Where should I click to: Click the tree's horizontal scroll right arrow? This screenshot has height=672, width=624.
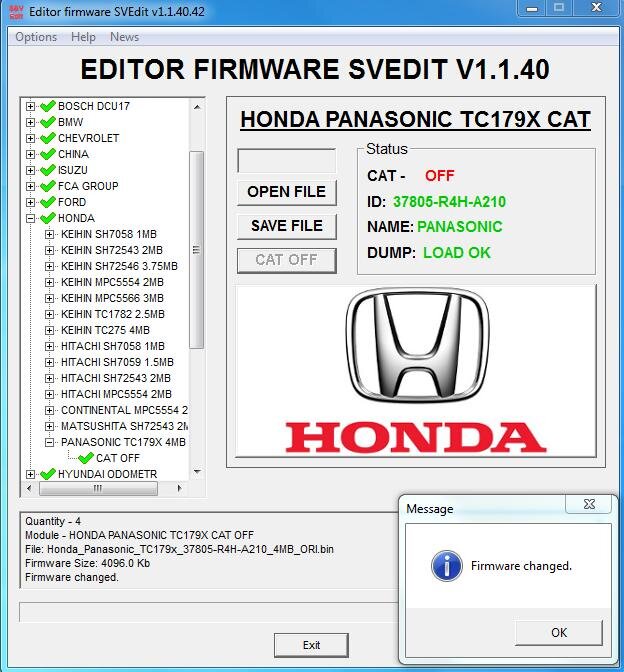pos(179,488)
